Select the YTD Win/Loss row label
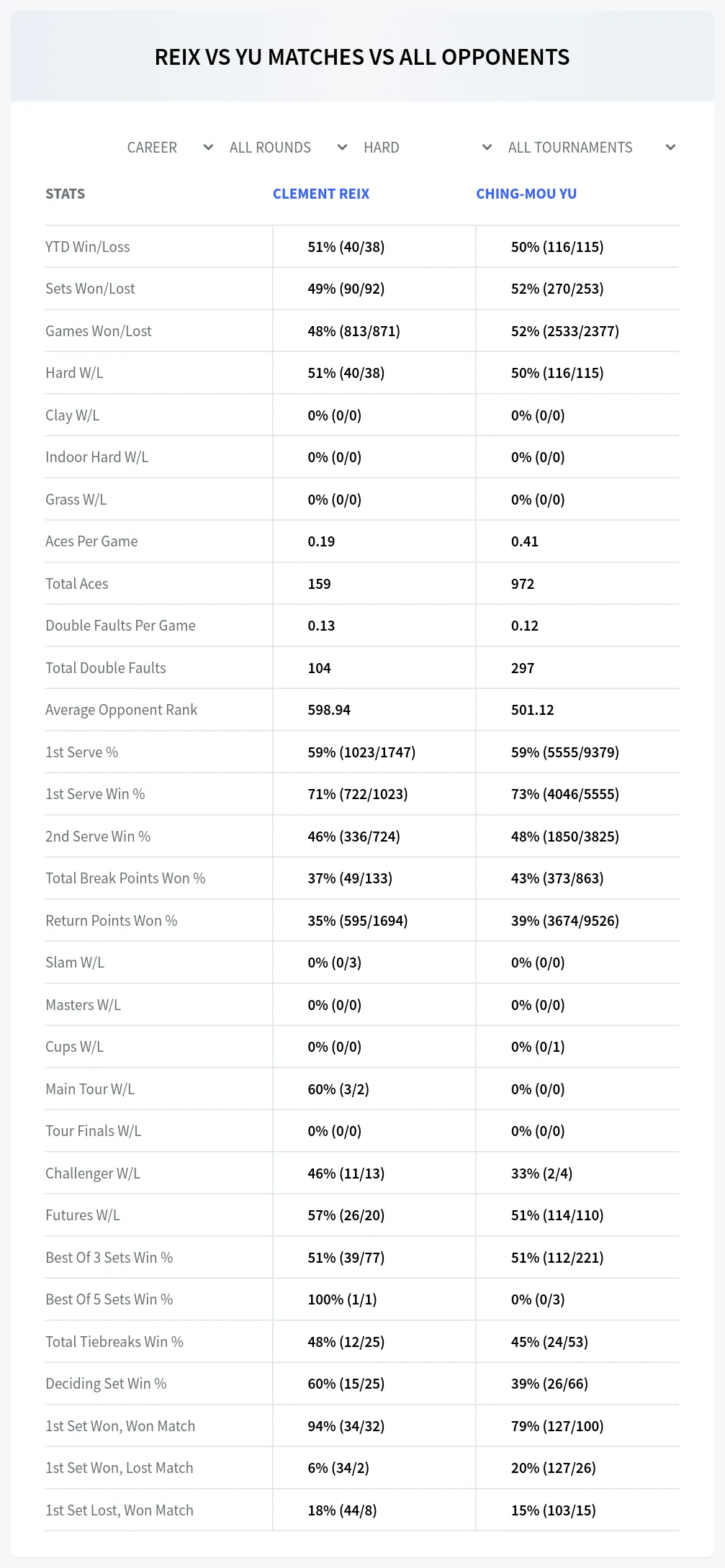The image size is (725, 1568). pyautogui.click(x=88, y=247)
